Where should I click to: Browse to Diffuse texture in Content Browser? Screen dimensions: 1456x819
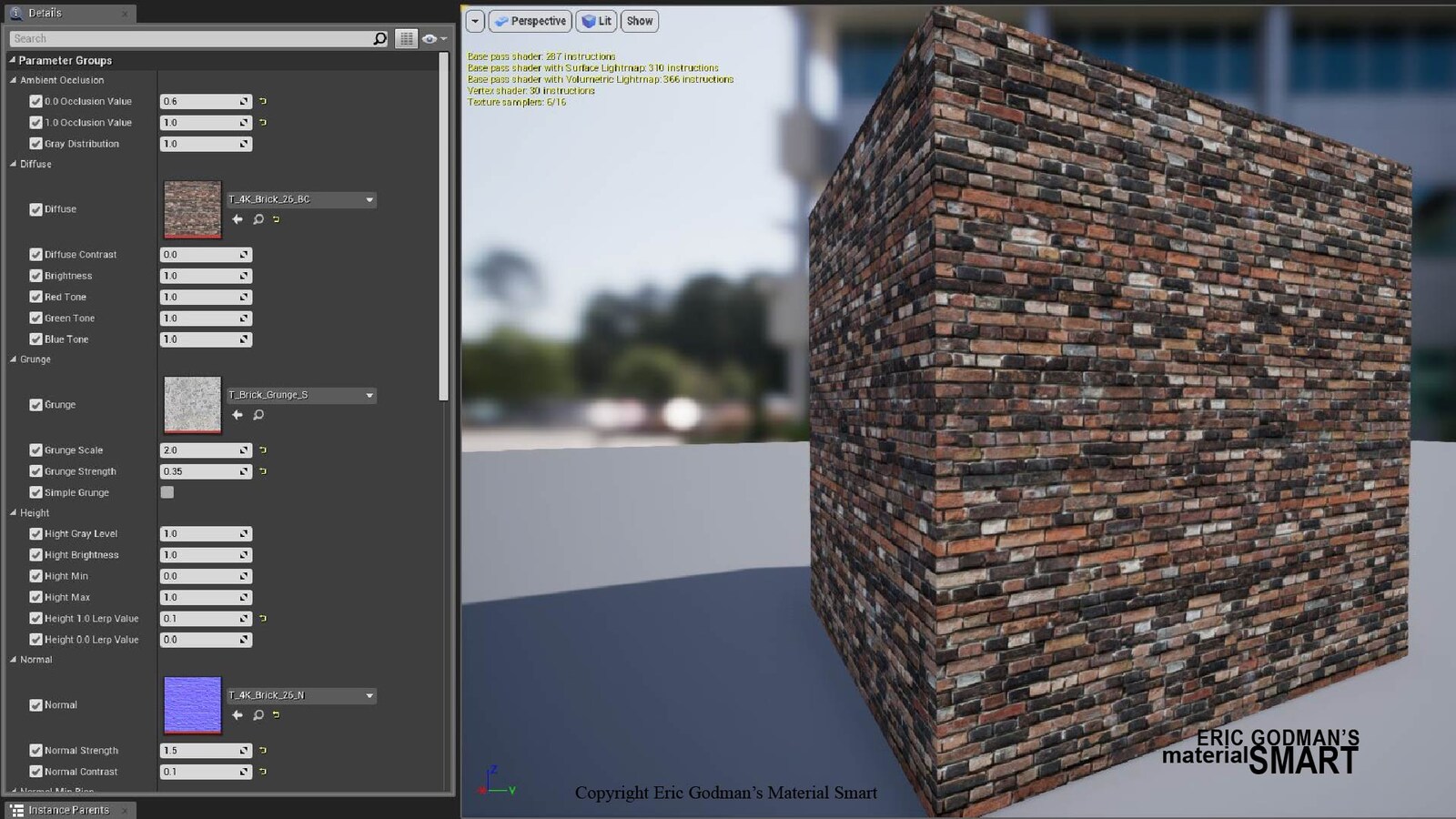258,219
